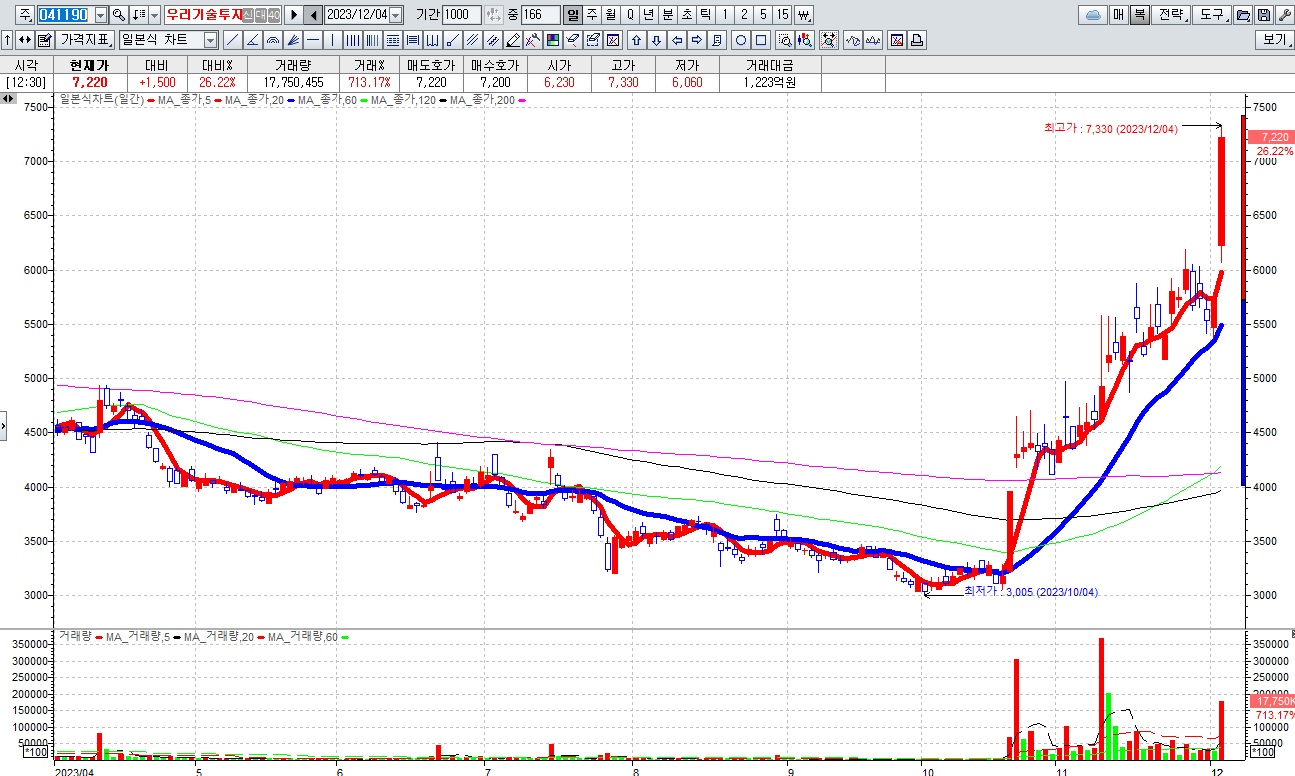Click the parallel lines drawing tool

[x=472, y=40]
